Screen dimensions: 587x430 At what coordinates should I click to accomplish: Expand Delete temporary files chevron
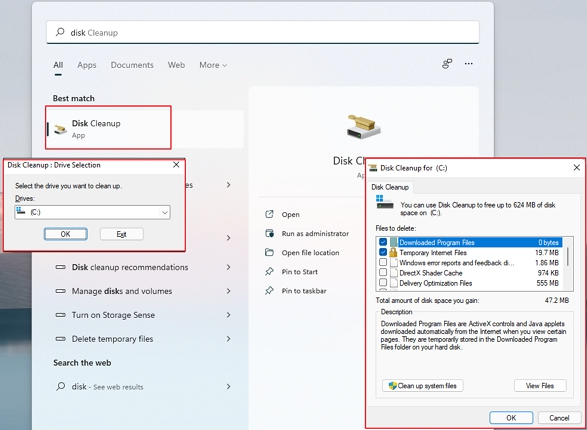pyautogui.click(x=228, y=339)
